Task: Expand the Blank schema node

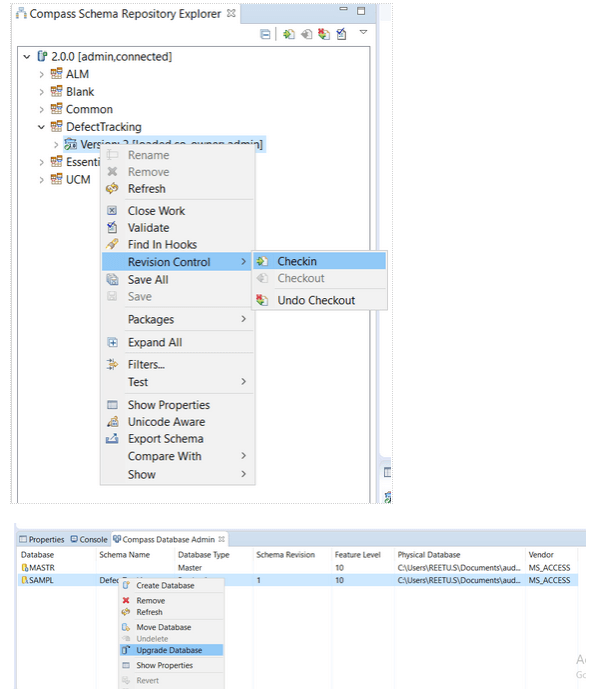Action: tap(41, 92)
